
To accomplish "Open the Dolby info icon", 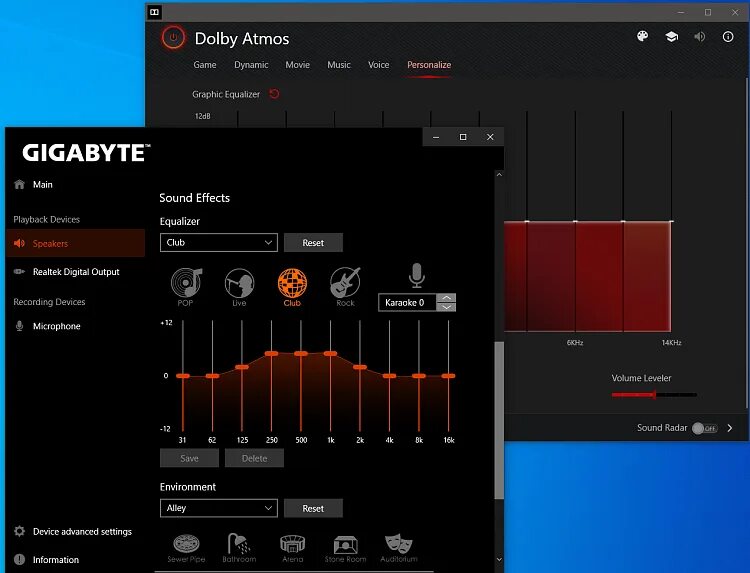I will (728, 36).
